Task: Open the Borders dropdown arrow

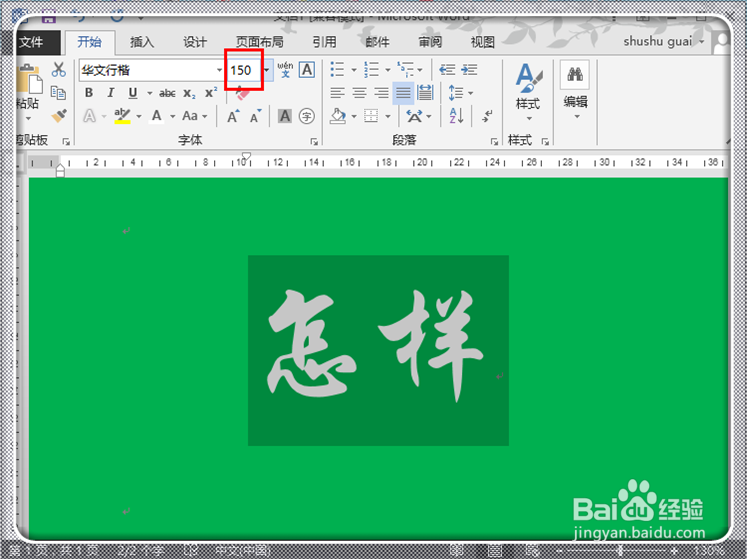Action: [x=388, y=116]
